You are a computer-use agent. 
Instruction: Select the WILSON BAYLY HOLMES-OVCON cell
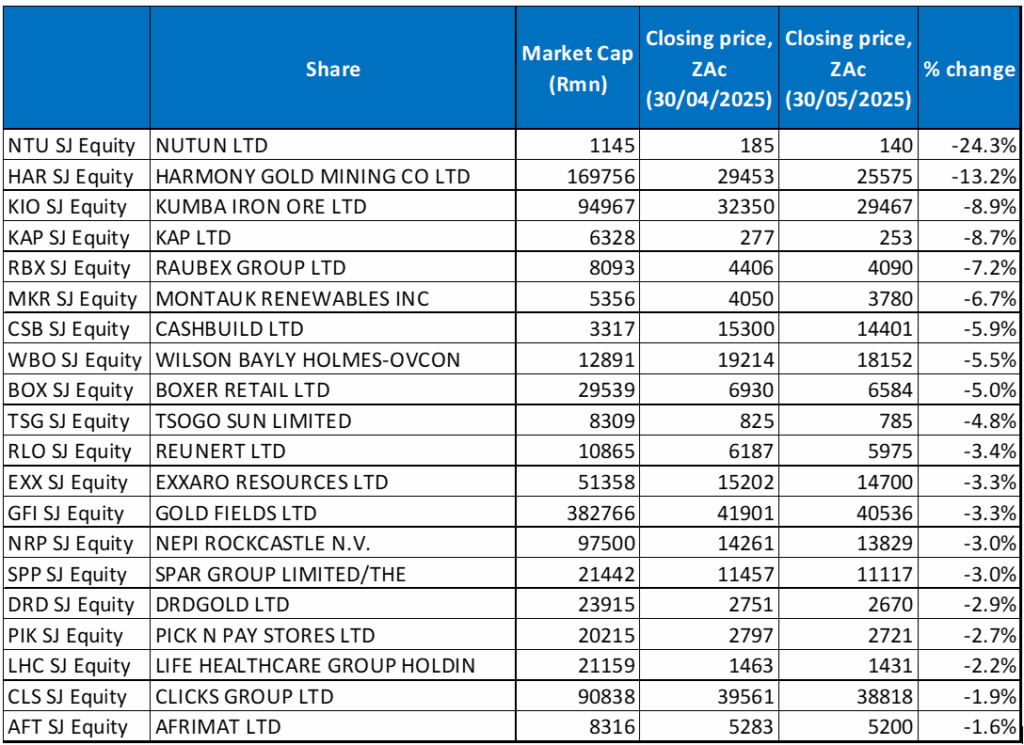click(333, 359)
